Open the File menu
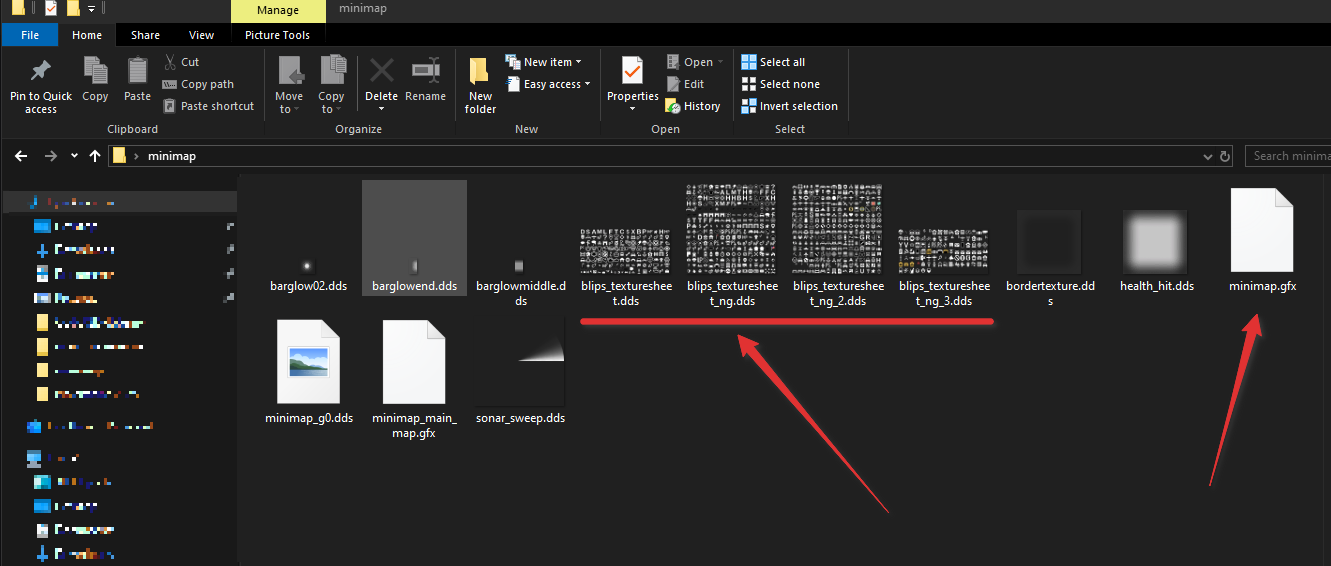Image resolution: width=1331 pixels, height=566 pixels. tap(30, 35)
